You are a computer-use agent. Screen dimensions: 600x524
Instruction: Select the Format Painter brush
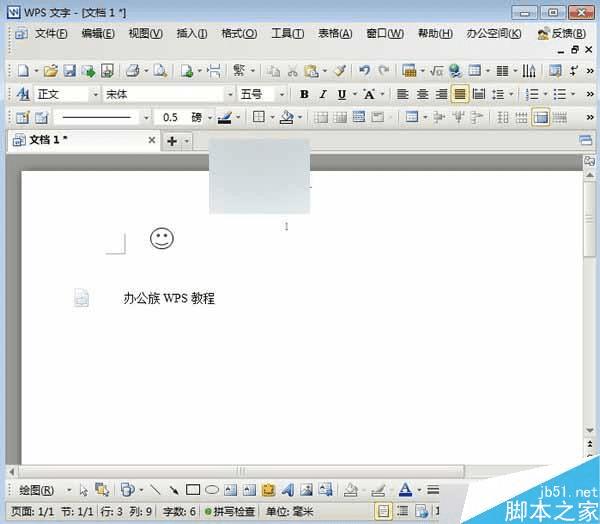click(x=340, y=71)
